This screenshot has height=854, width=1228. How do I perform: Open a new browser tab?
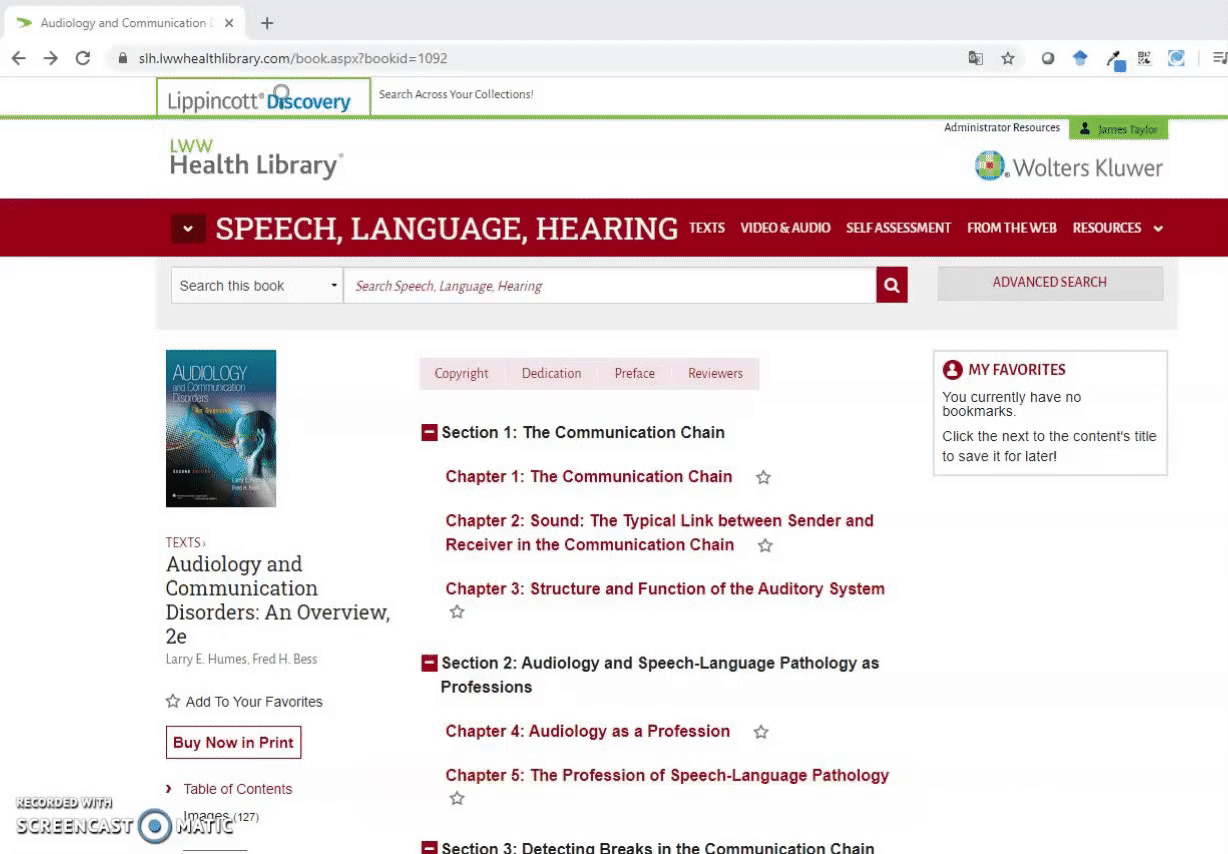tap(267, 23)
